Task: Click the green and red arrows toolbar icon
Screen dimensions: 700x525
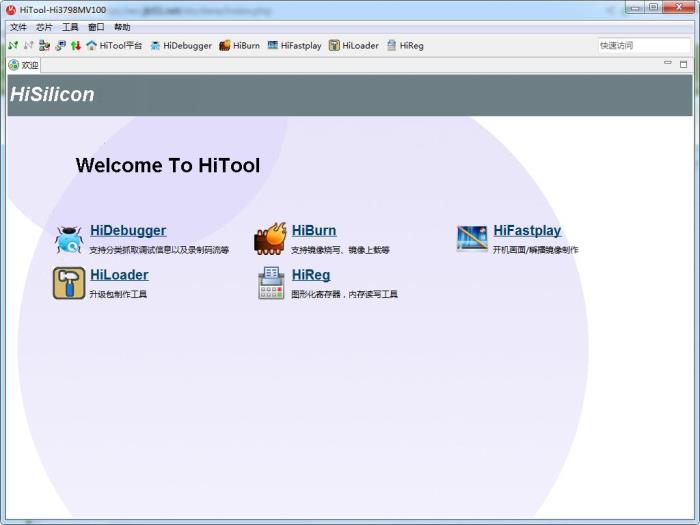Action: (76, 45)
